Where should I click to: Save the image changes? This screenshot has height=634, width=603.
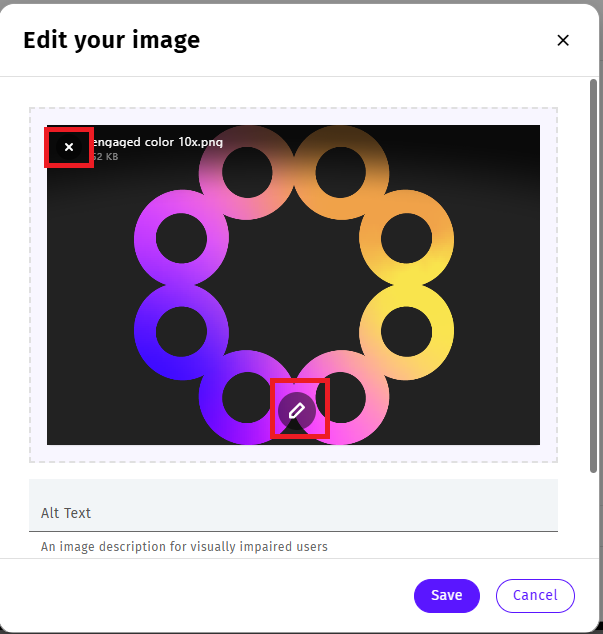click(446, 595)
